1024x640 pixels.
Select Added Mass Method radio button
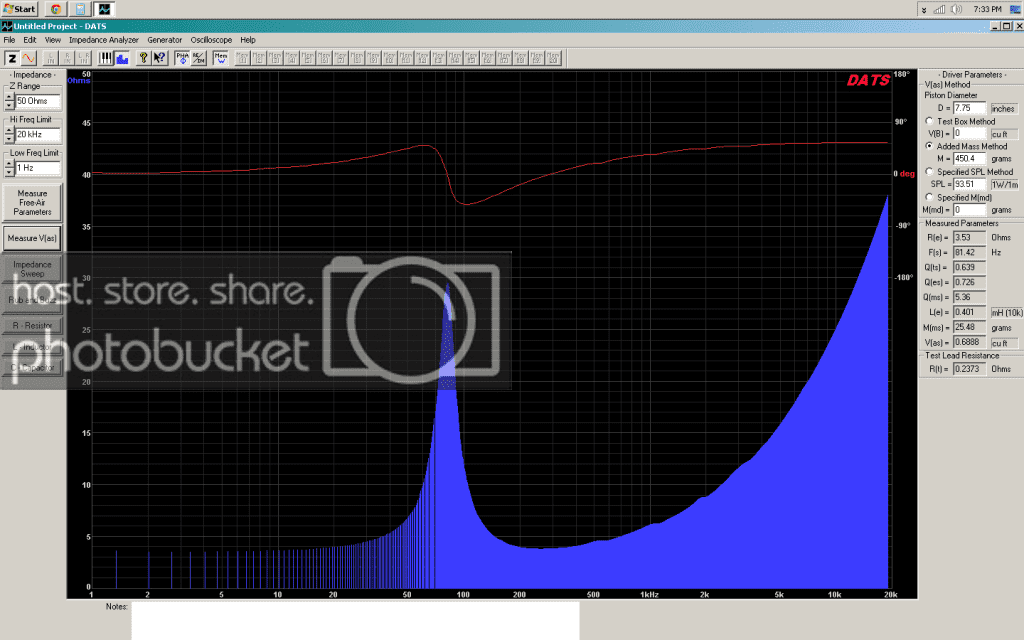point(929,146)
